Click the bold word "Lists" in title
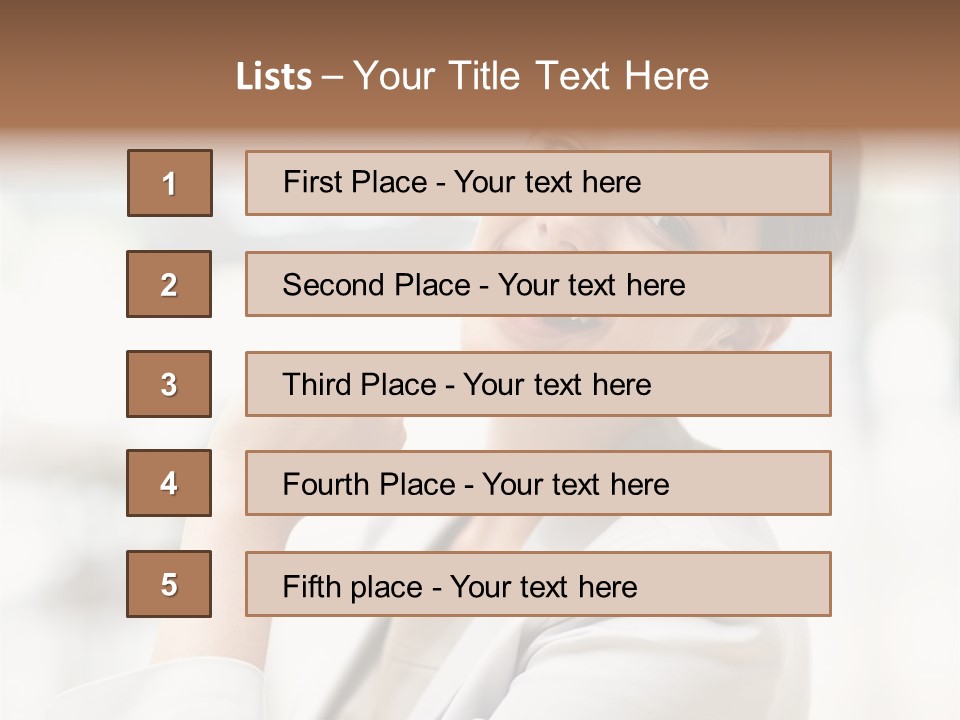The width and height of the screenshot is (960, 720). point(273,77)
